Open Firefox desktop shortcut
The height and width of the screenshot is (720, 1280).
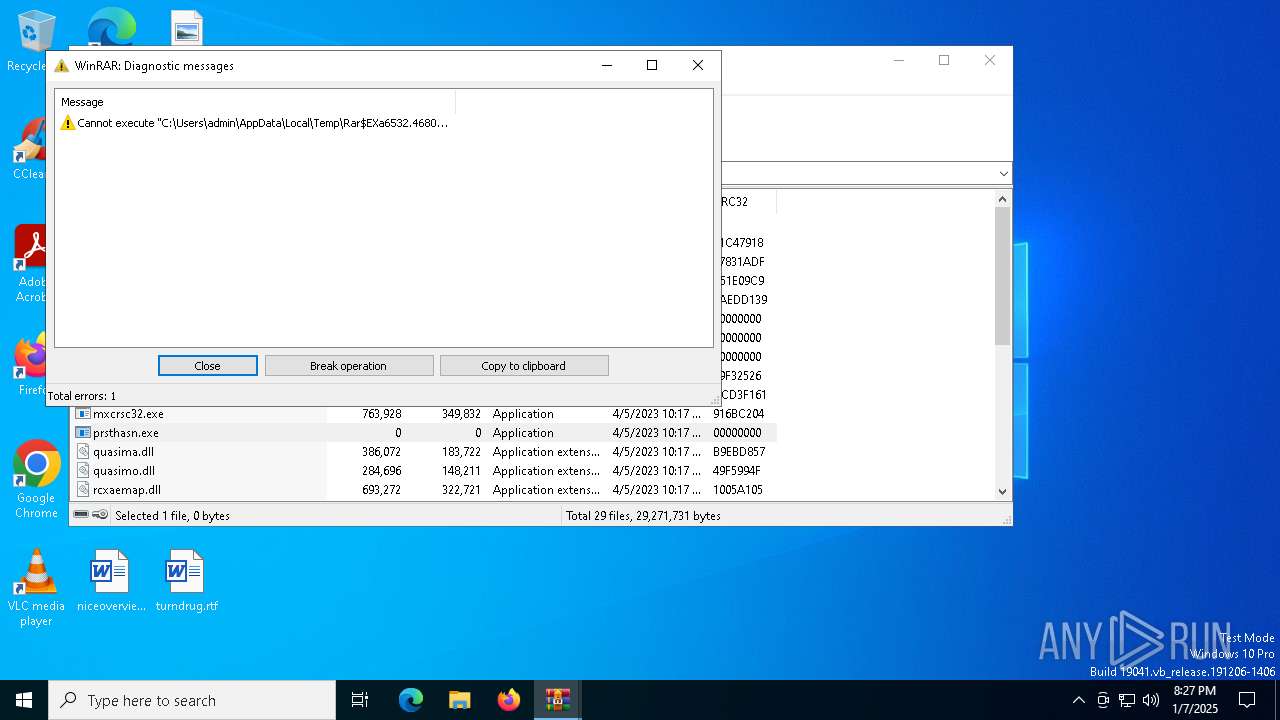pos(32,365)
